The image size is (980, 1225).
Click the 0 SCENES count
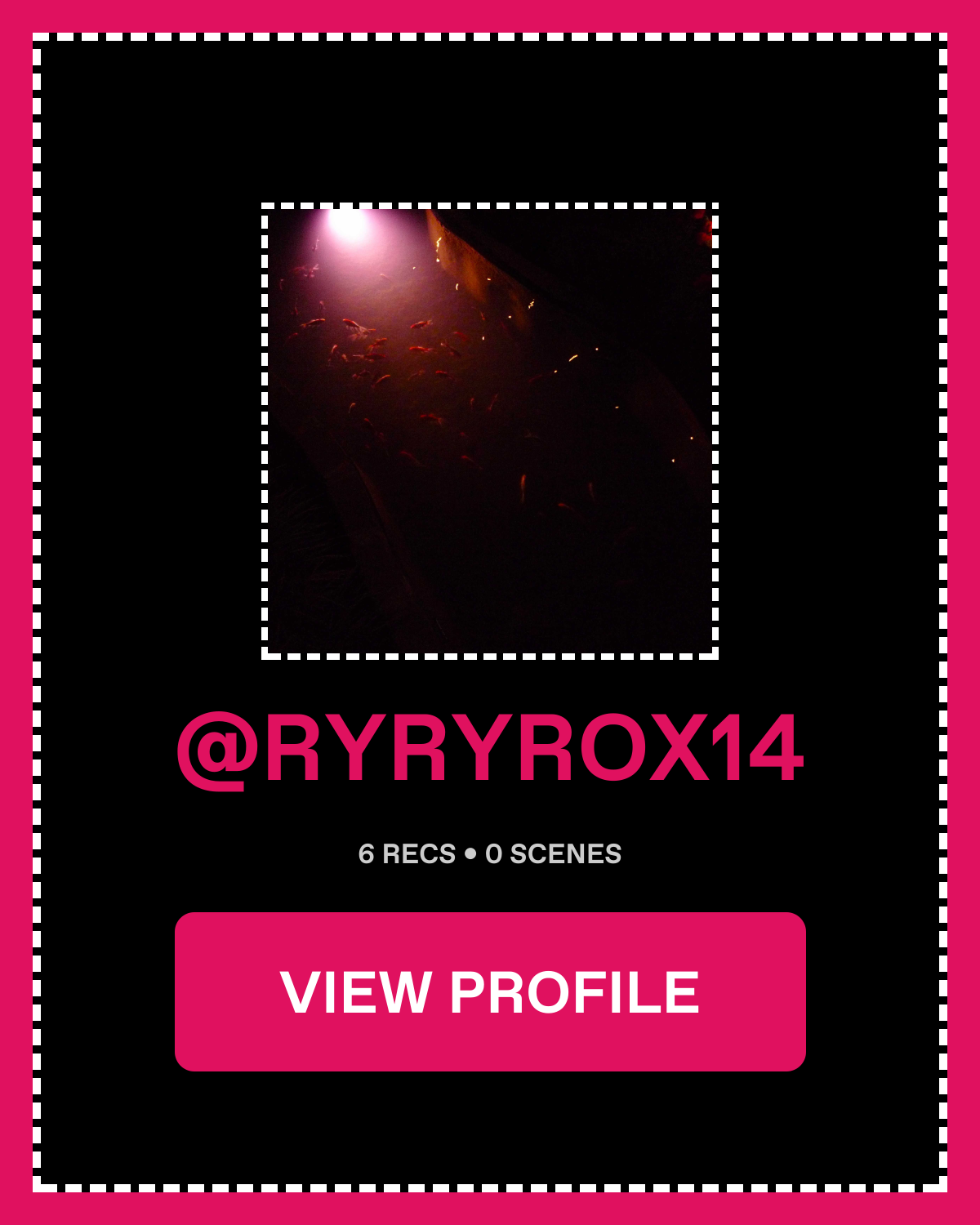553,854
